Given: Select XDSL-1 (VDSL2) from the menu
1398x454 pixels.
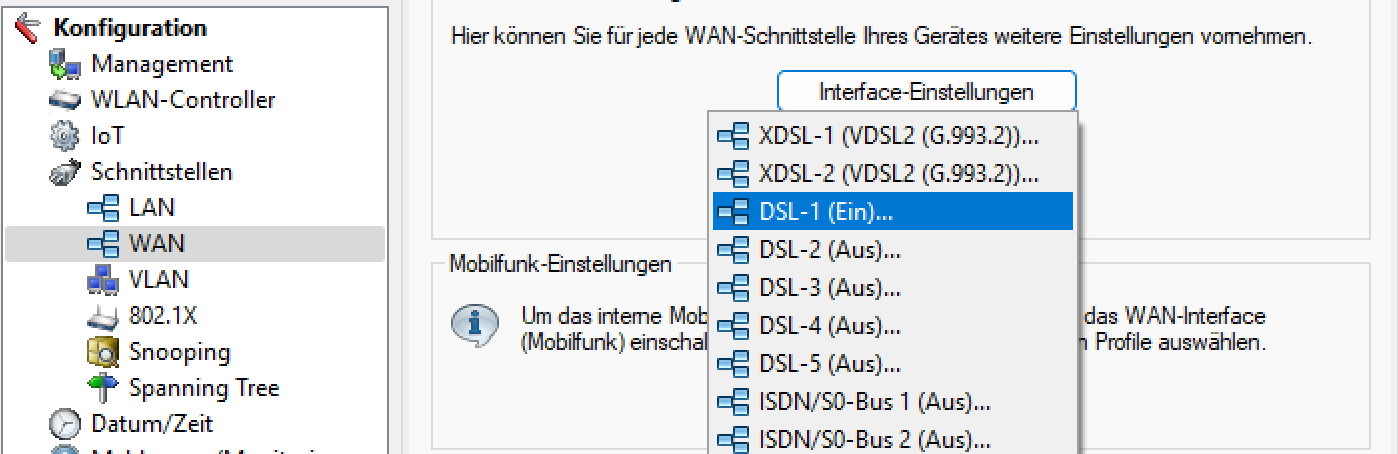Looking at the screenshot, I should coord(897,135).
